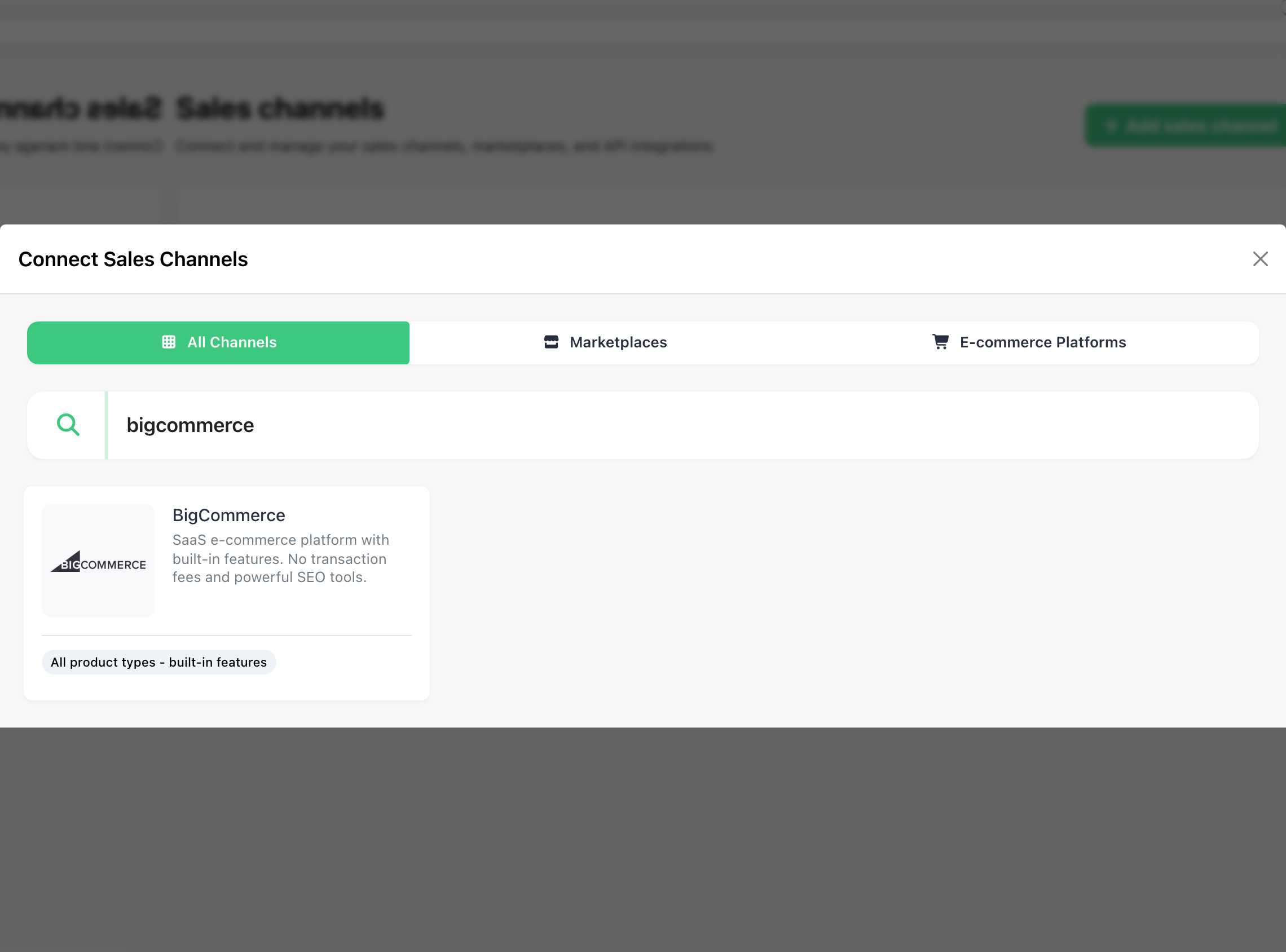
Task: Click the 'All product types - built-in features' tag
Action: coord(159,662)
